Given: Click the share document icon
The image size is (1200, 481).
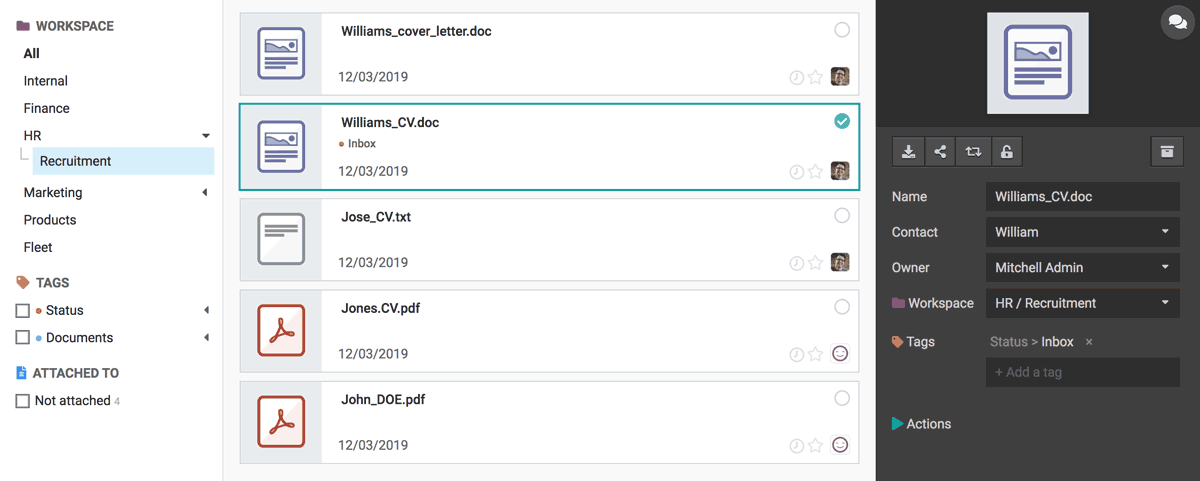Looking at the screenshot, I should pos(940,152).
